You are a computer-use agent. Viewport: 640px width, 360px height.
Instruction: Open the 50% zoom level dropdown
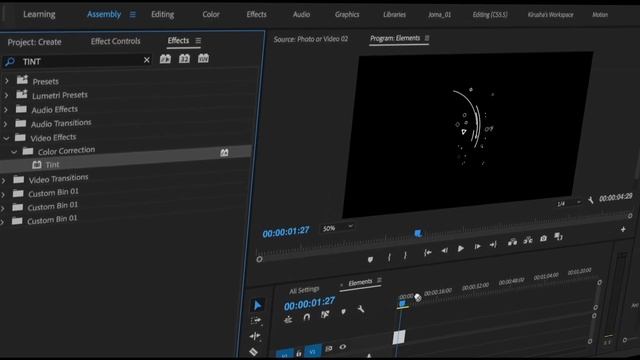337,228
